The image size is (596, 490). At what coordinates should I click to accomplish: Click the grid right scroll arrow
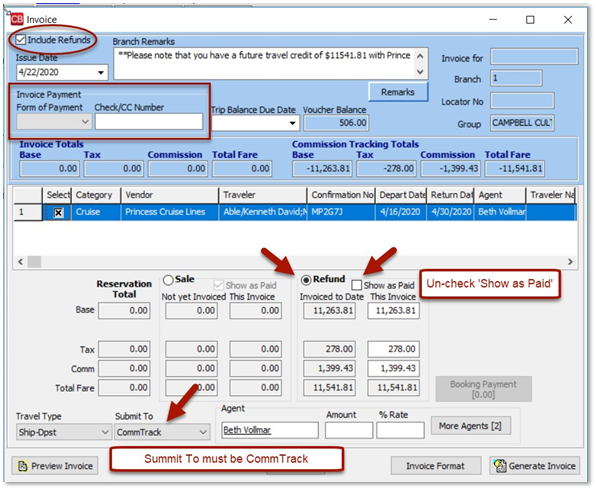pyautogui.click(x=570, y=262)
